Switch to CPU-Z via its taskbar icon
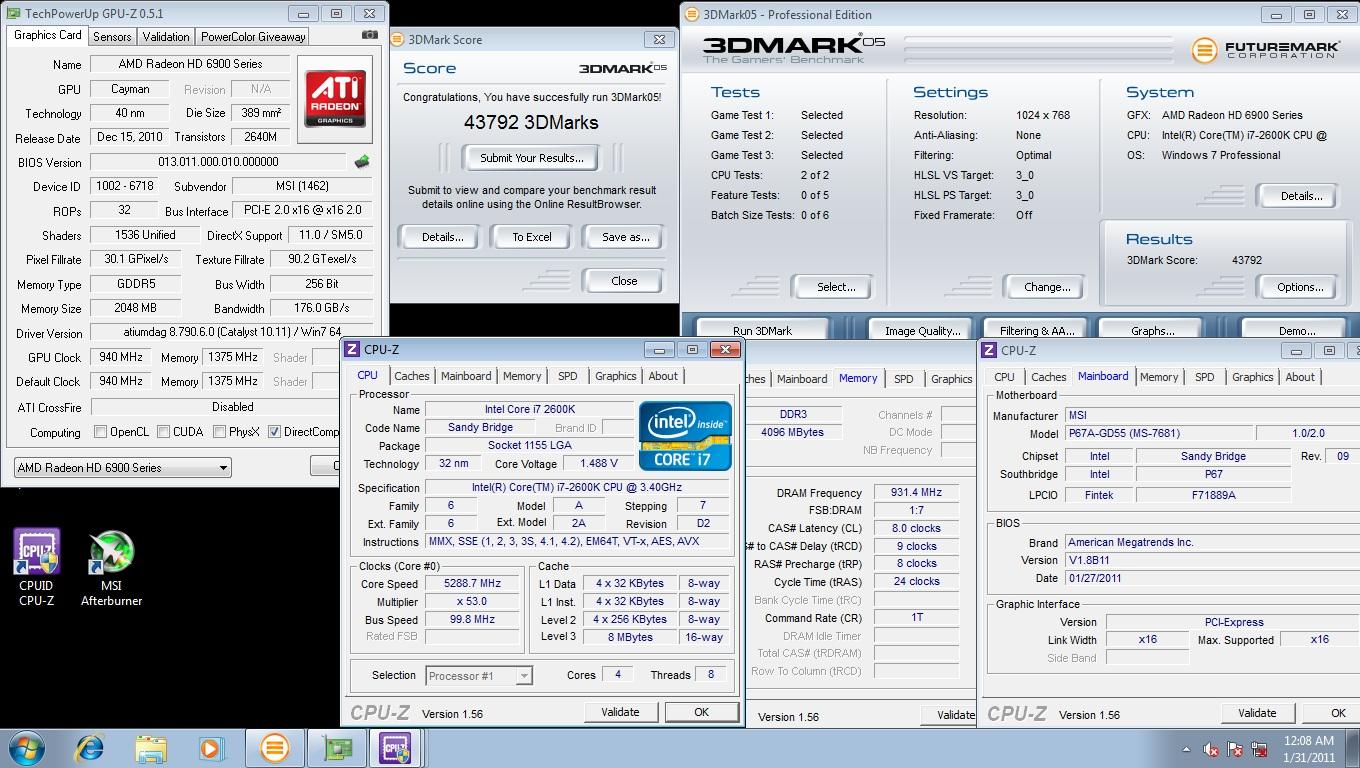 pos(396,748)
